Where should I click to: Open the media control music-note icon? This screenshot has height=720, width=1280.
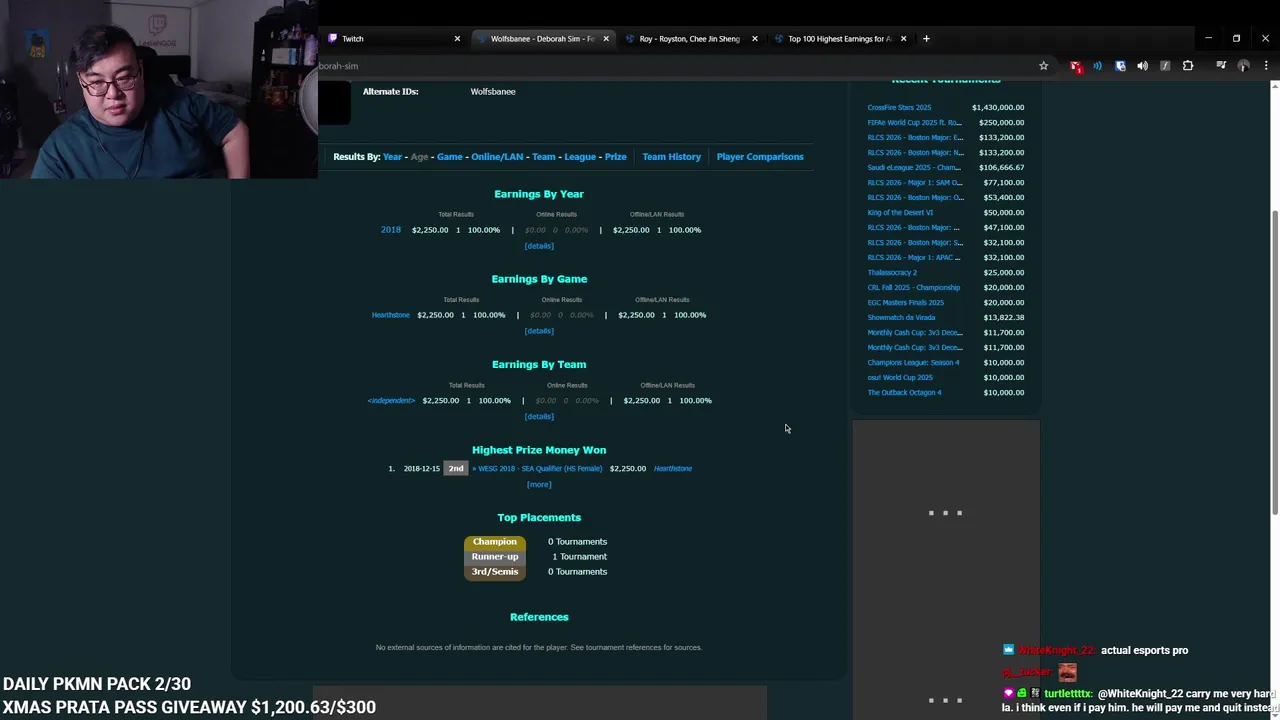1221,66
